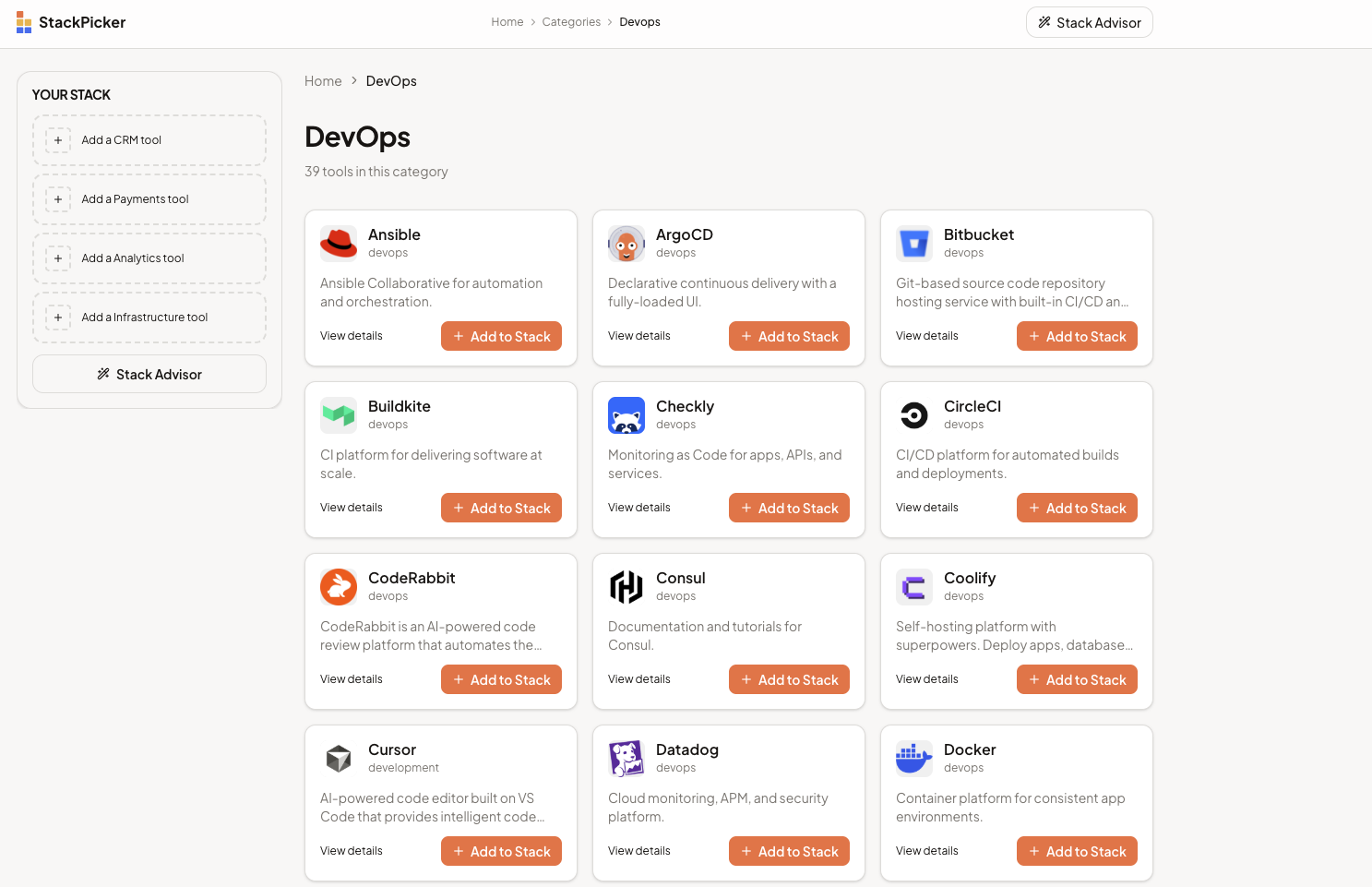Click the Buildkite green logo icon
This screenshot has height=887, width=1372.
[x=339, y=414]
